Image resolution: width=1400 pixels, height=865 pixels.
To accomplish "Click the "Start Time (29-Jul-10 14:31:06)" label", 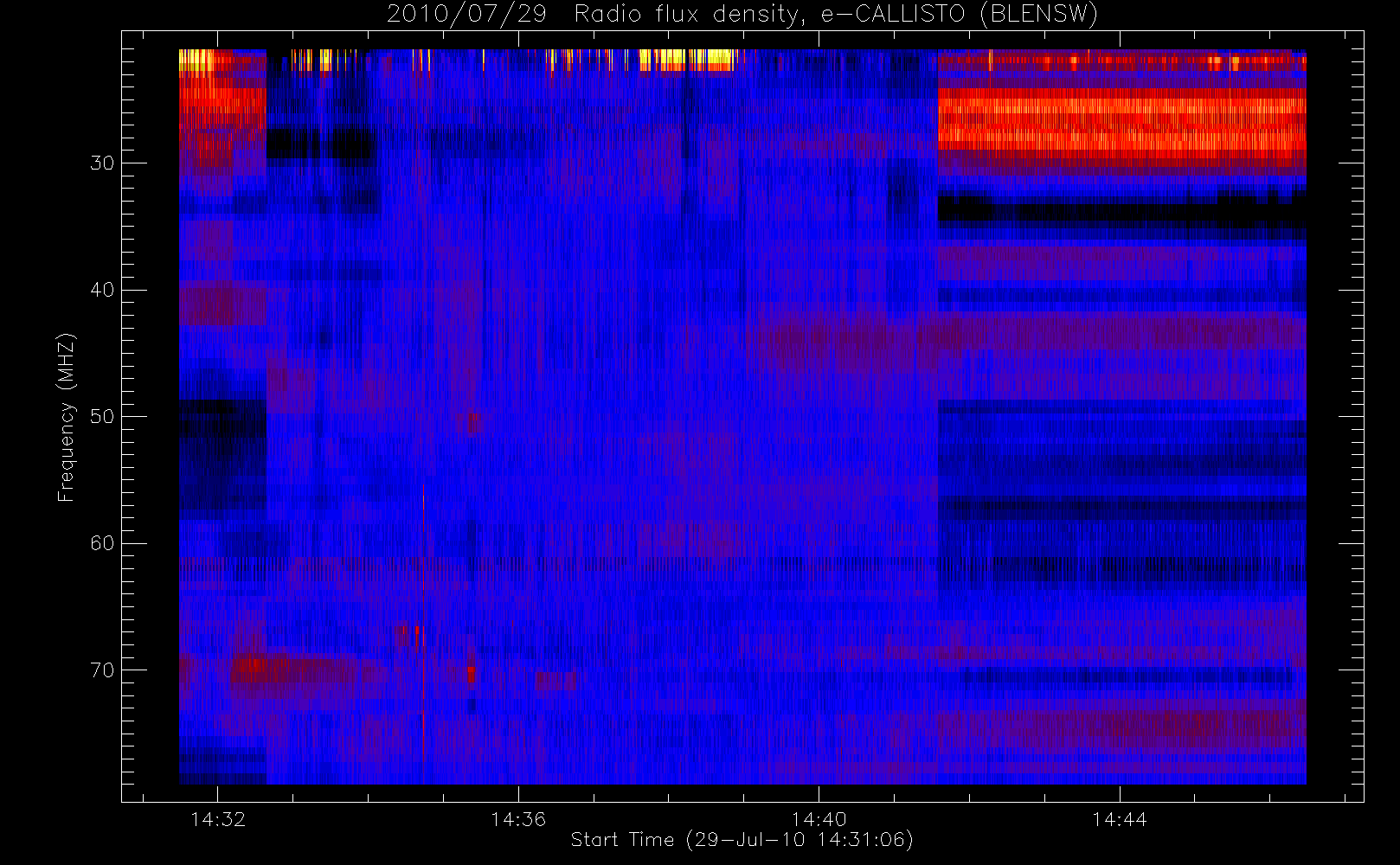I will pyautogui.click(x=742, y=840).
